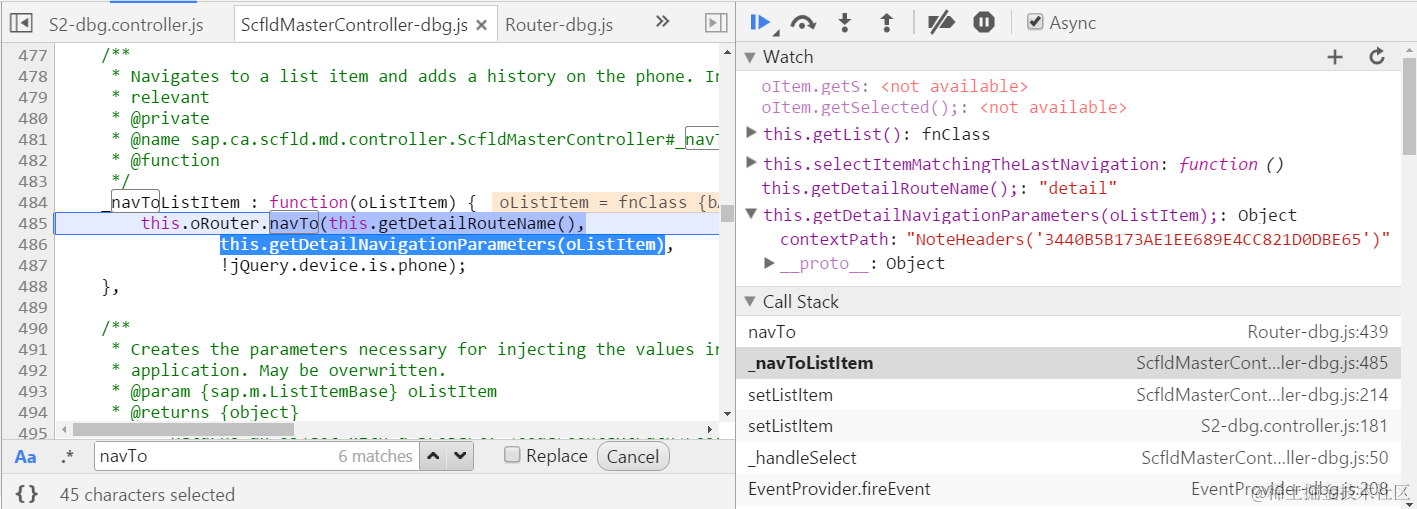This screenshot has height=509, width=1417.
Task: Close the ScfldMasterController-dbg.js tab
Action: click(x=483, y=25)
